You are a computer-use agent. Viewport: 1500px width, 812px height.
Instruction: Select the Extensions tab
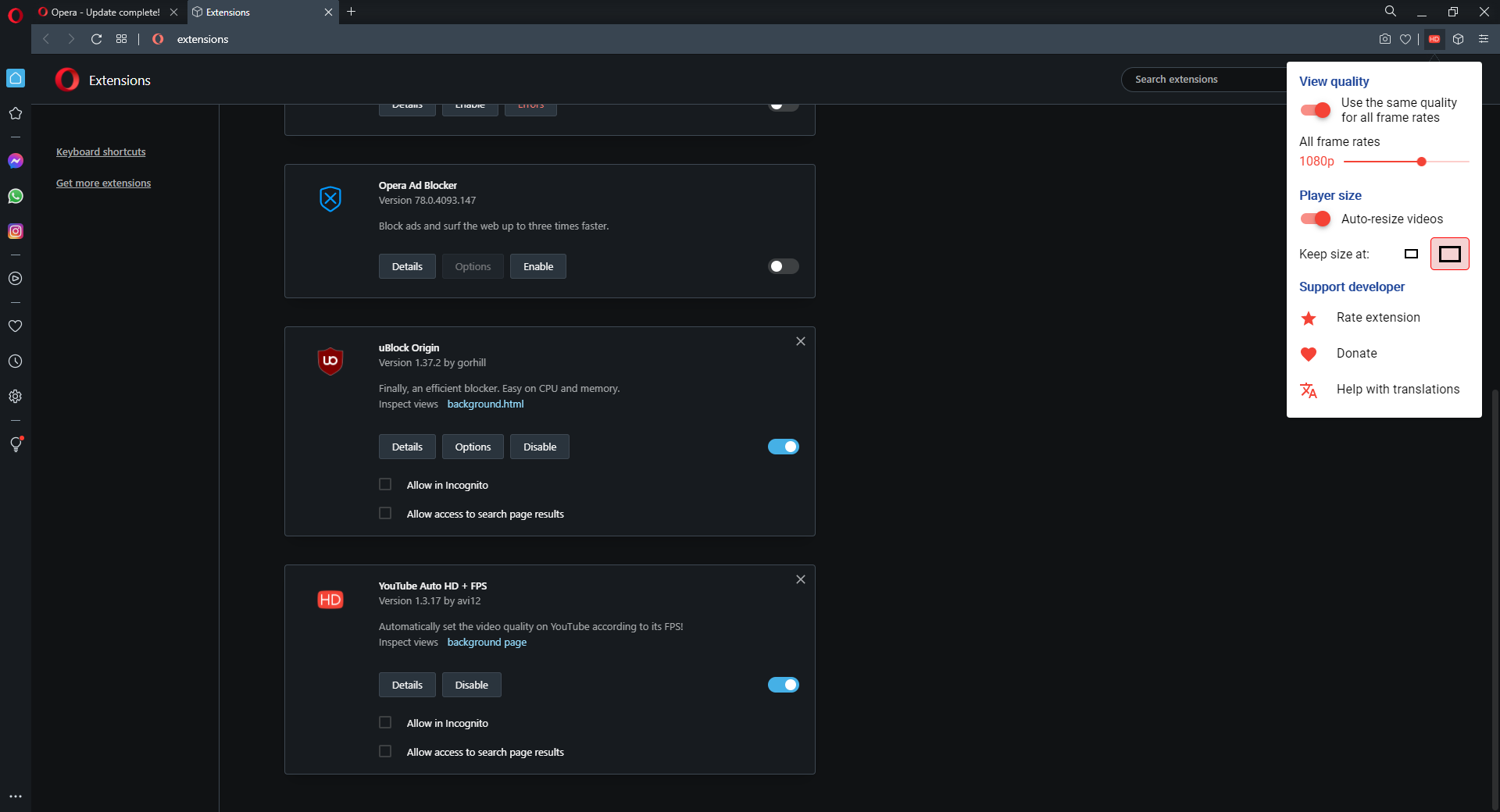coord(254,12)
